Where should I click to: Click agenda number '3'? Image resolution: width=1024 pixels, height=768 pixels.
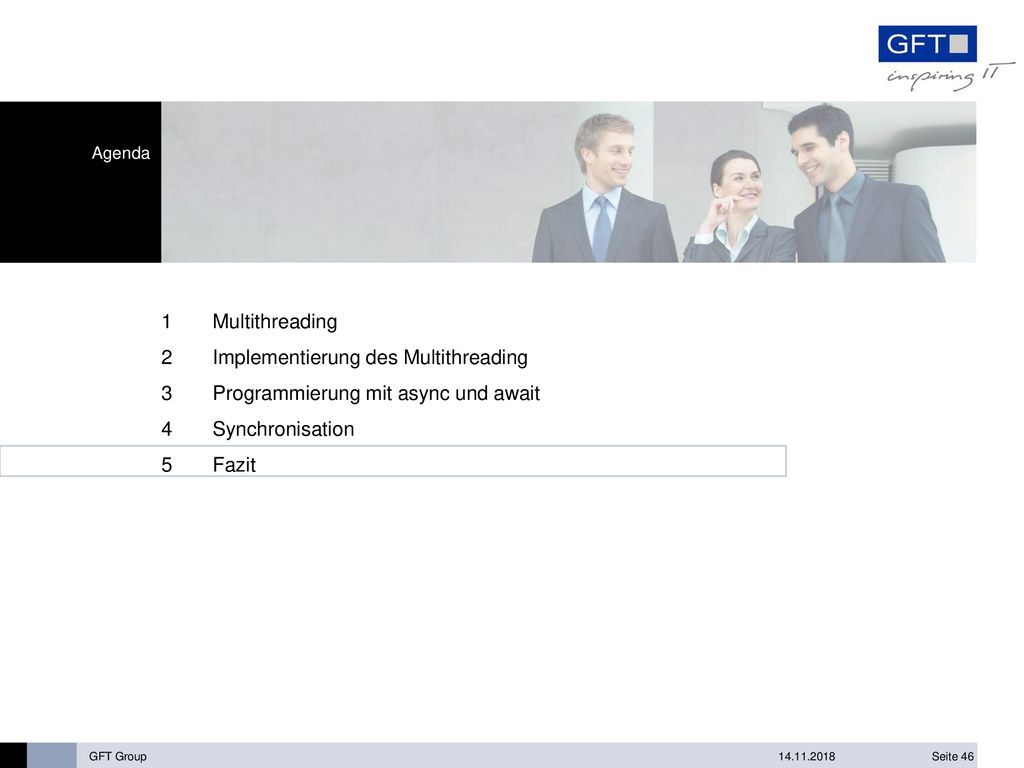pyautogui.click(x=167, y=393)
